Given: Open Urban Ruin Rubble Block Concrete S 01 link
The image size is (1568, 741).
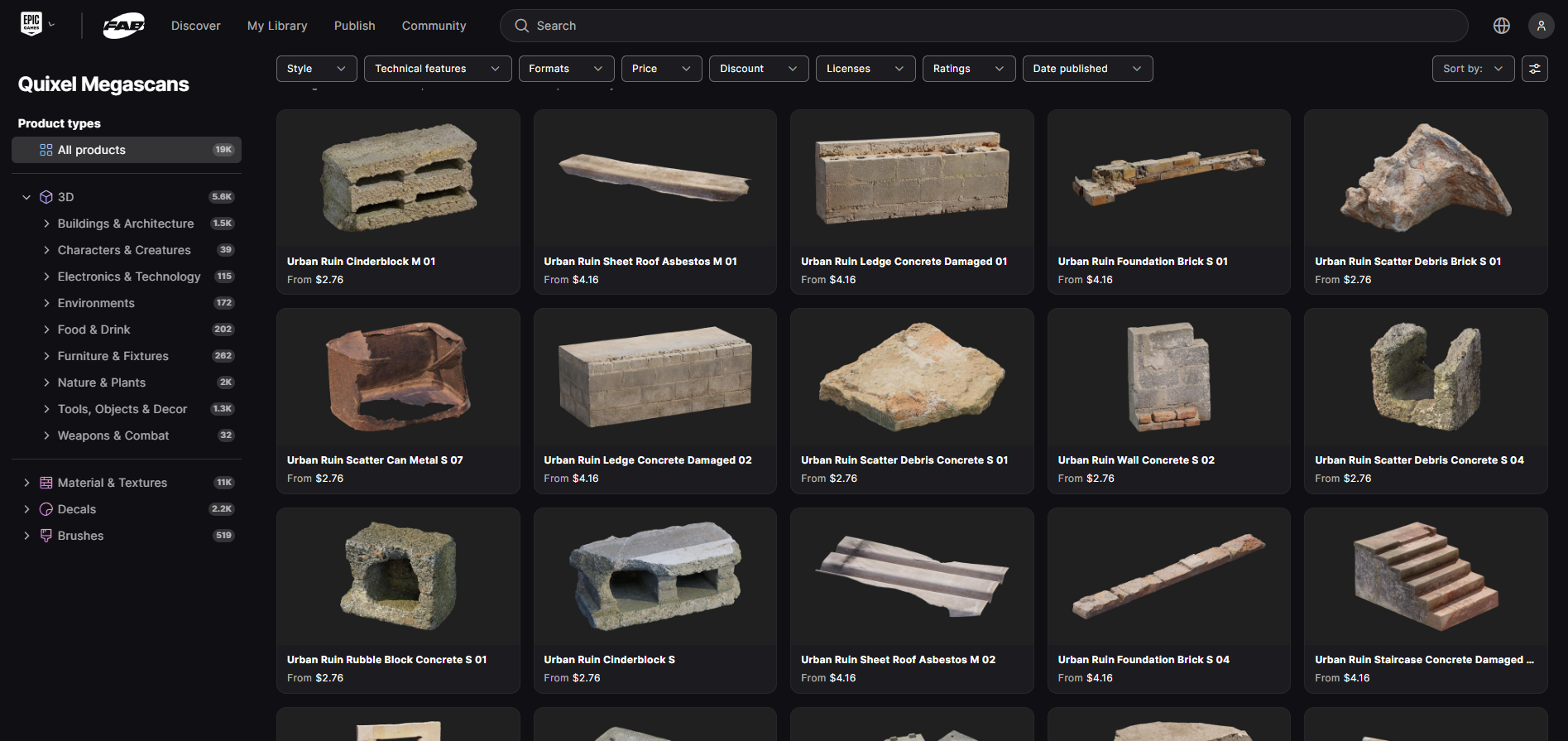Looking at the screenshot, I should 387,660.
